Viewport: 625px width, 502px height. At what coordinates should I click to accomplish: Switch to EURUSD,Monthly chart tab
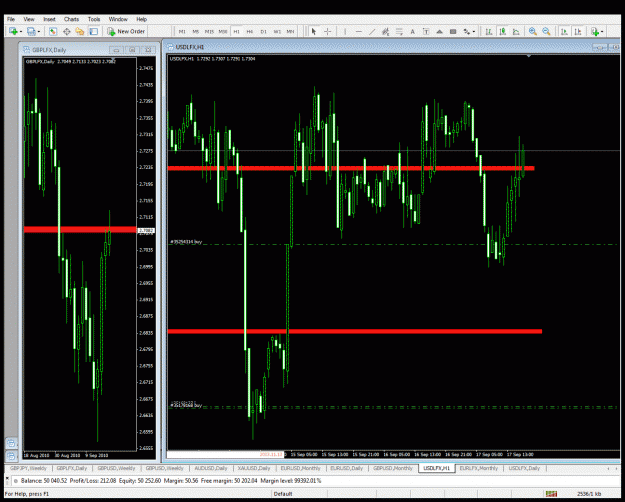(x=301, y=468)
